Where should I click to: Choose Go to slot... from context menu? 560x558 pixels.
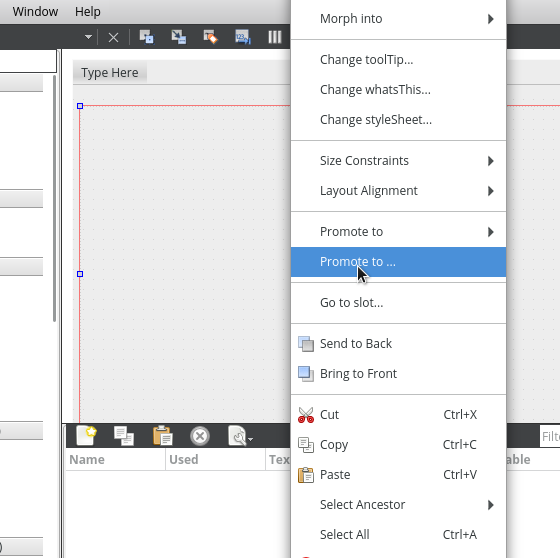398,303
